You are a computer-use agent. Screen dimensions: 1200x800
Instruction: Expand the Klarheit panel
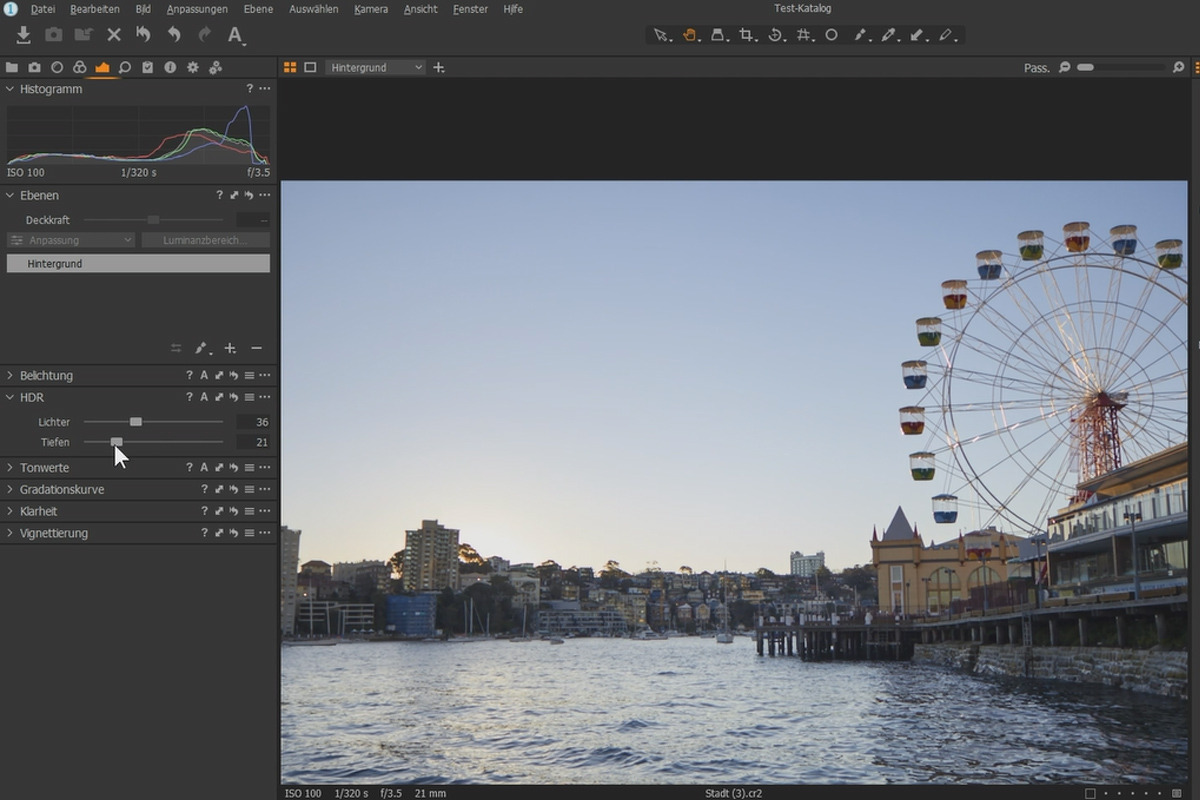pyautogui.click(x=10, y=511)
